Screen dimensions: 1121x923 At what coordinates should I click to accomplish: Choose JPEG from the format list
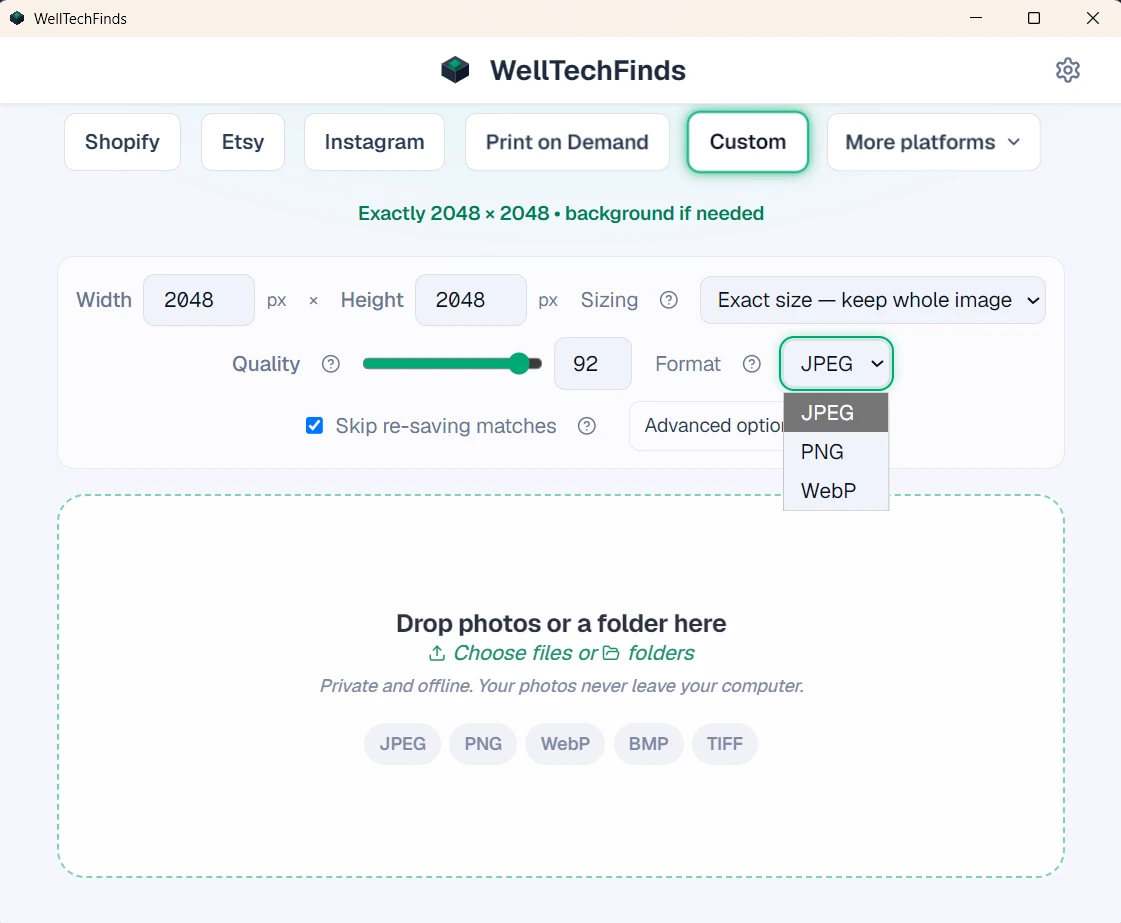pos(836,413)
